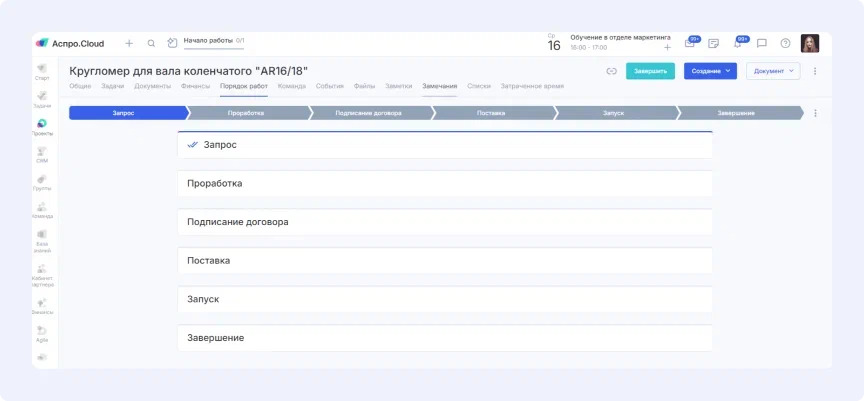The image size is (864, 401).
Task: Select Подписание договора stage in progress bar
Action: tap(369, 113)
